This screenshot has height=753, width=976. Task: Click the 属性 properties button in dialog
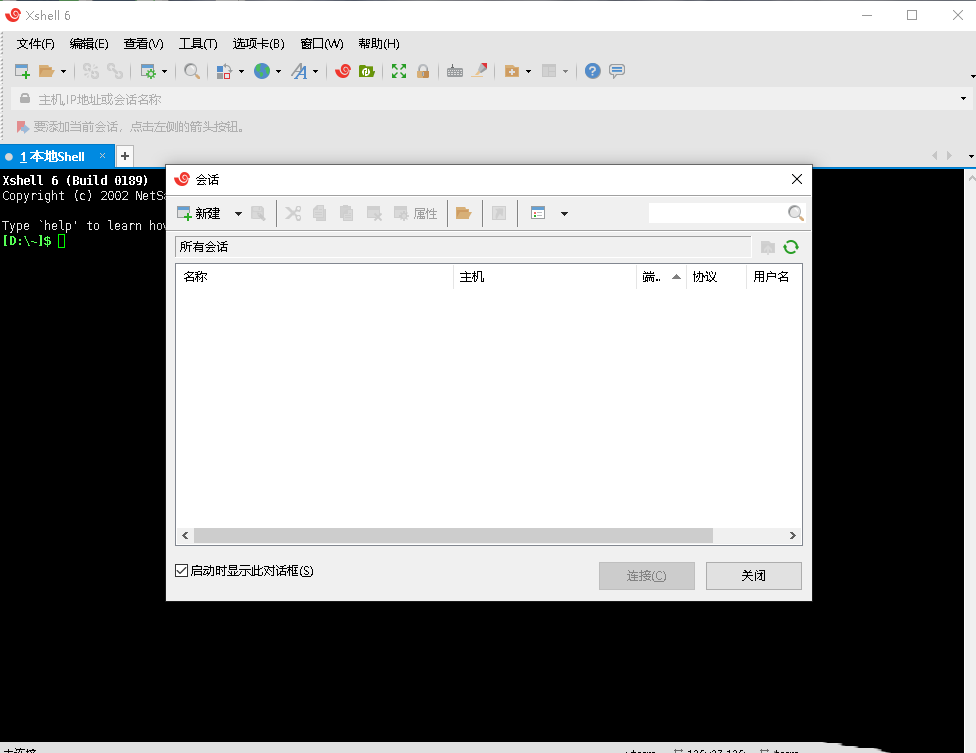(416, 213)
